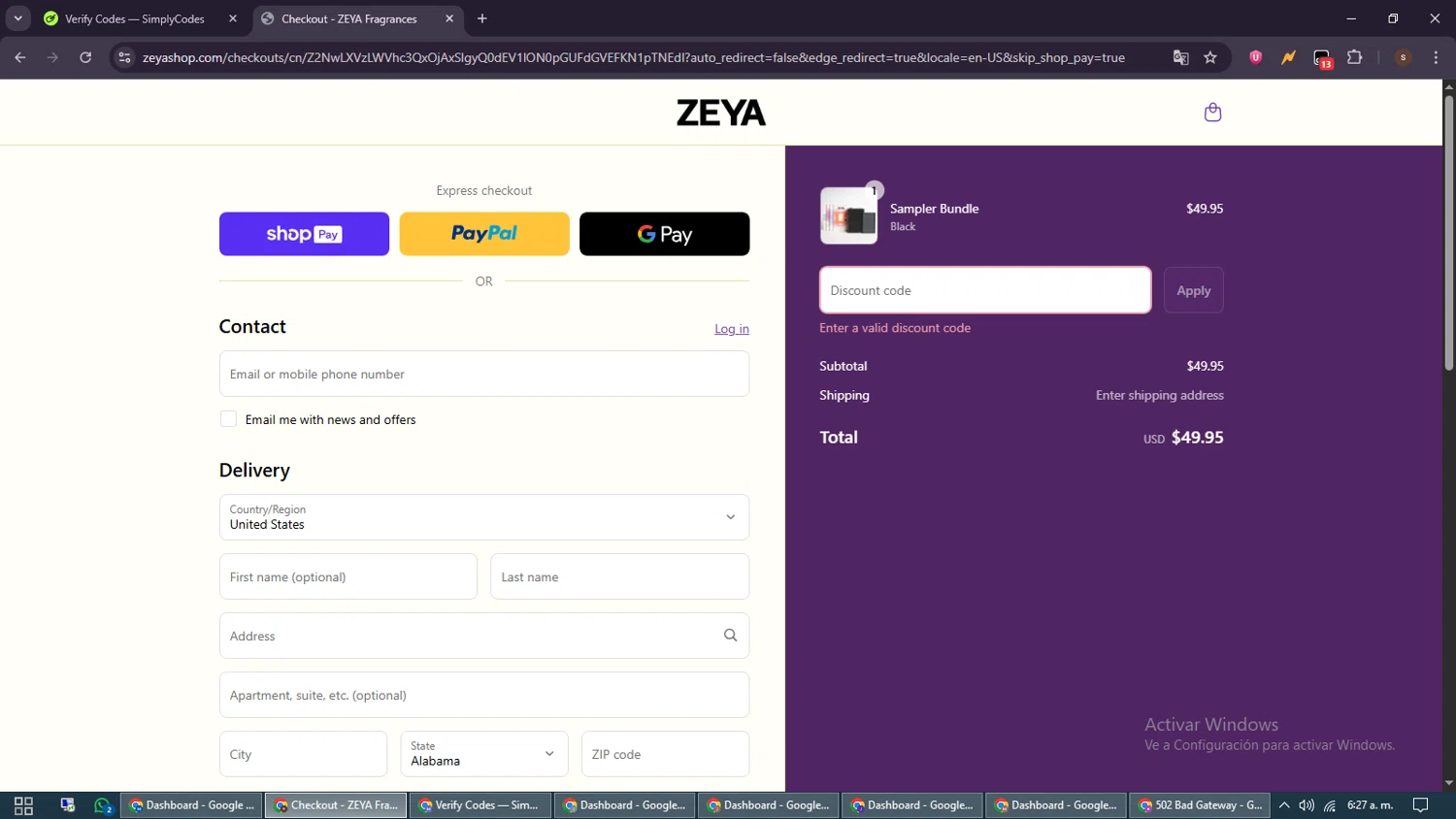Switch to Verify Codes — SimplyCodes tab

pos(134,18)
